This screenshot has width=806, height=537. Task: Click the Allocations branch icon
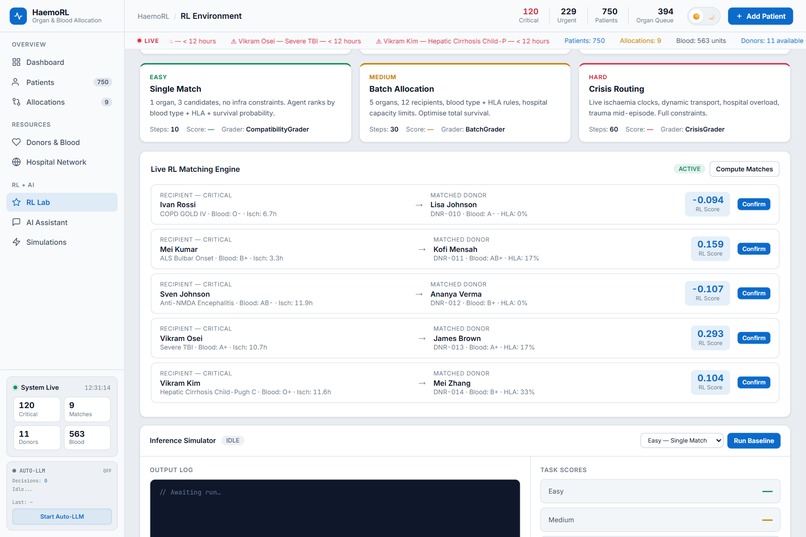(x=16, y=102)
